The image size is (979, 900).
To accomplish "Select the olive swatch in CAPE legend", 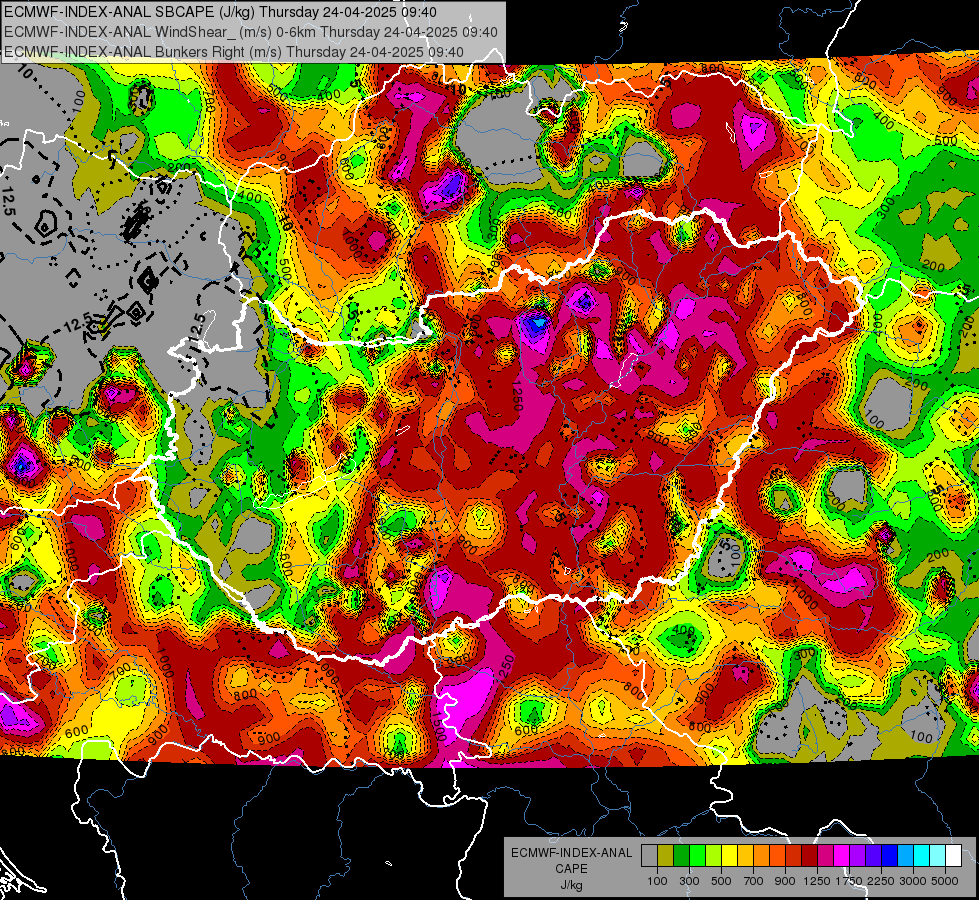I will (x=666, y=856).
